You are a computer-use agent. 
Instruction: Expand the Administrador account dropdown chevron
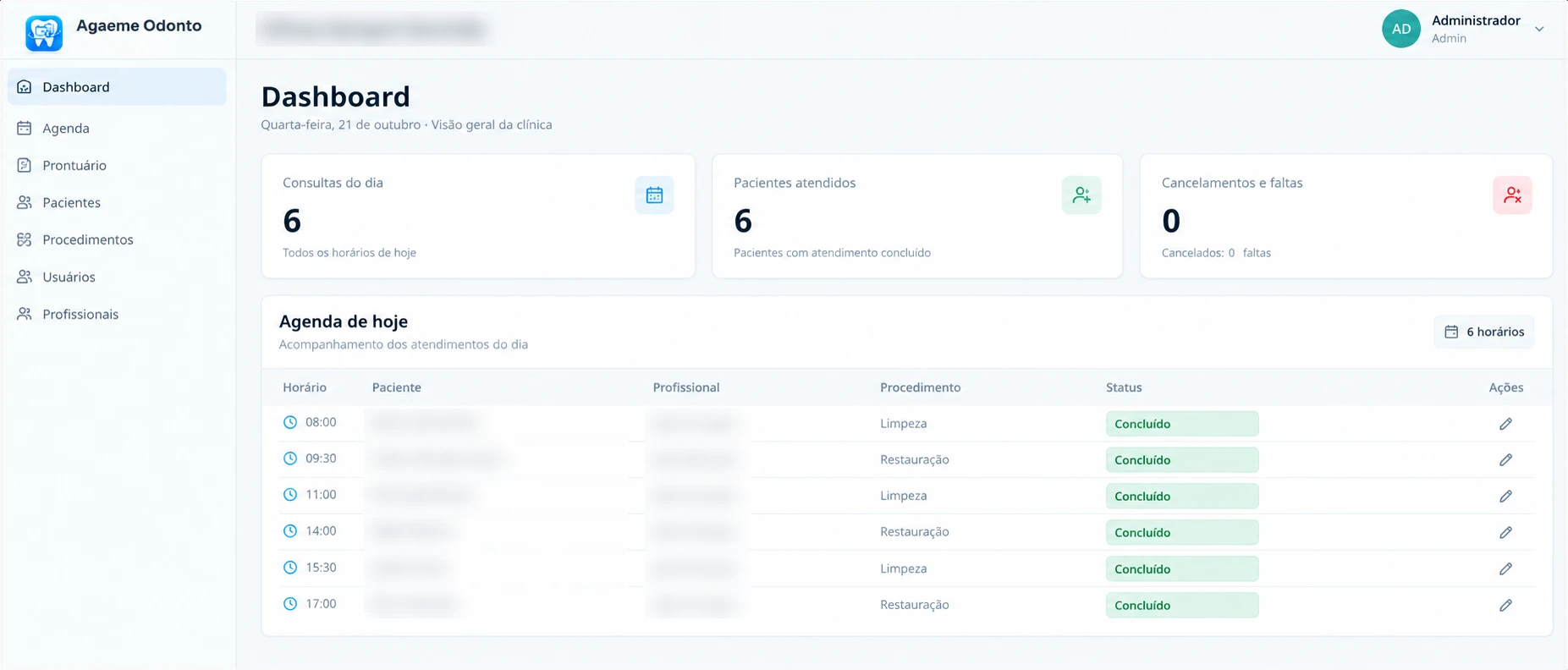pos(1539,29)
